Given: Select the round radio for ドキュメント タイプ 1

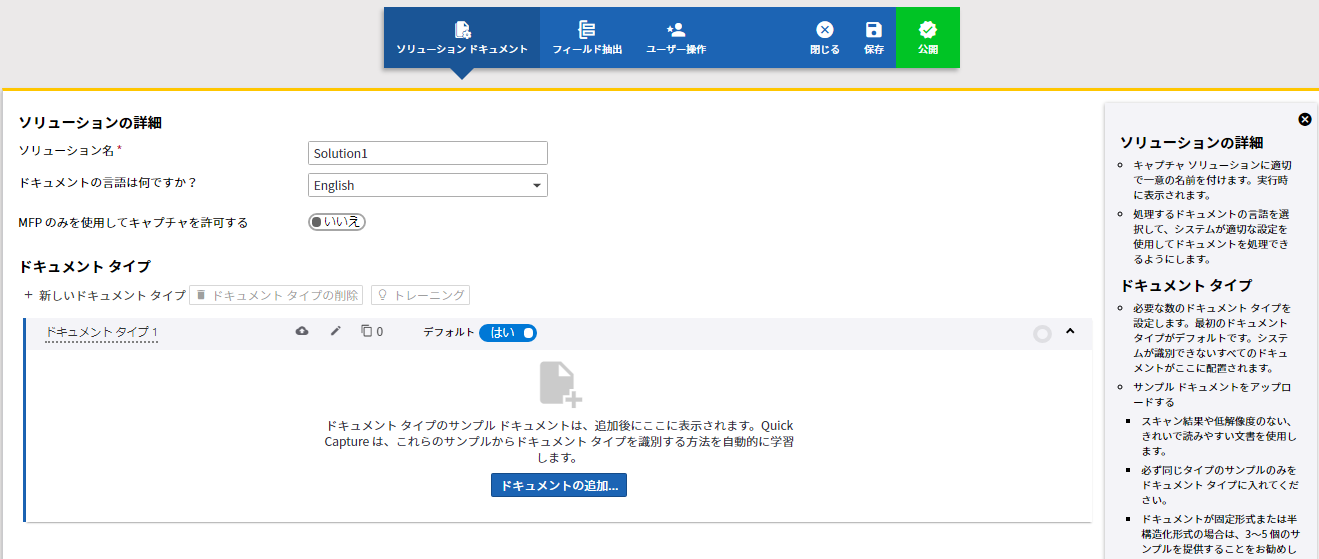Looking at the screenshot, I should (x=1042, y=334).
